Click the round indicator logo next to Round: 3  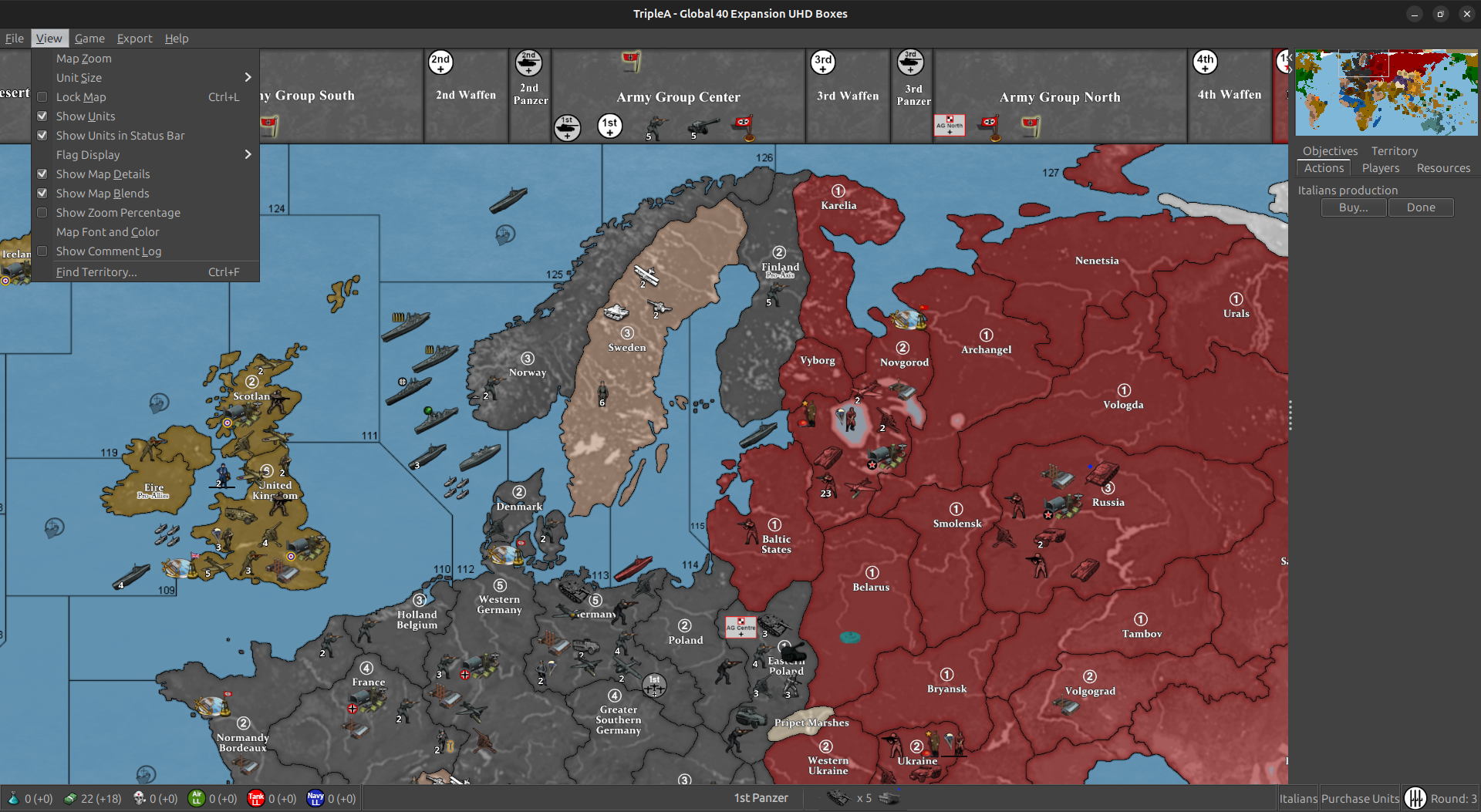coord(1416,798)
